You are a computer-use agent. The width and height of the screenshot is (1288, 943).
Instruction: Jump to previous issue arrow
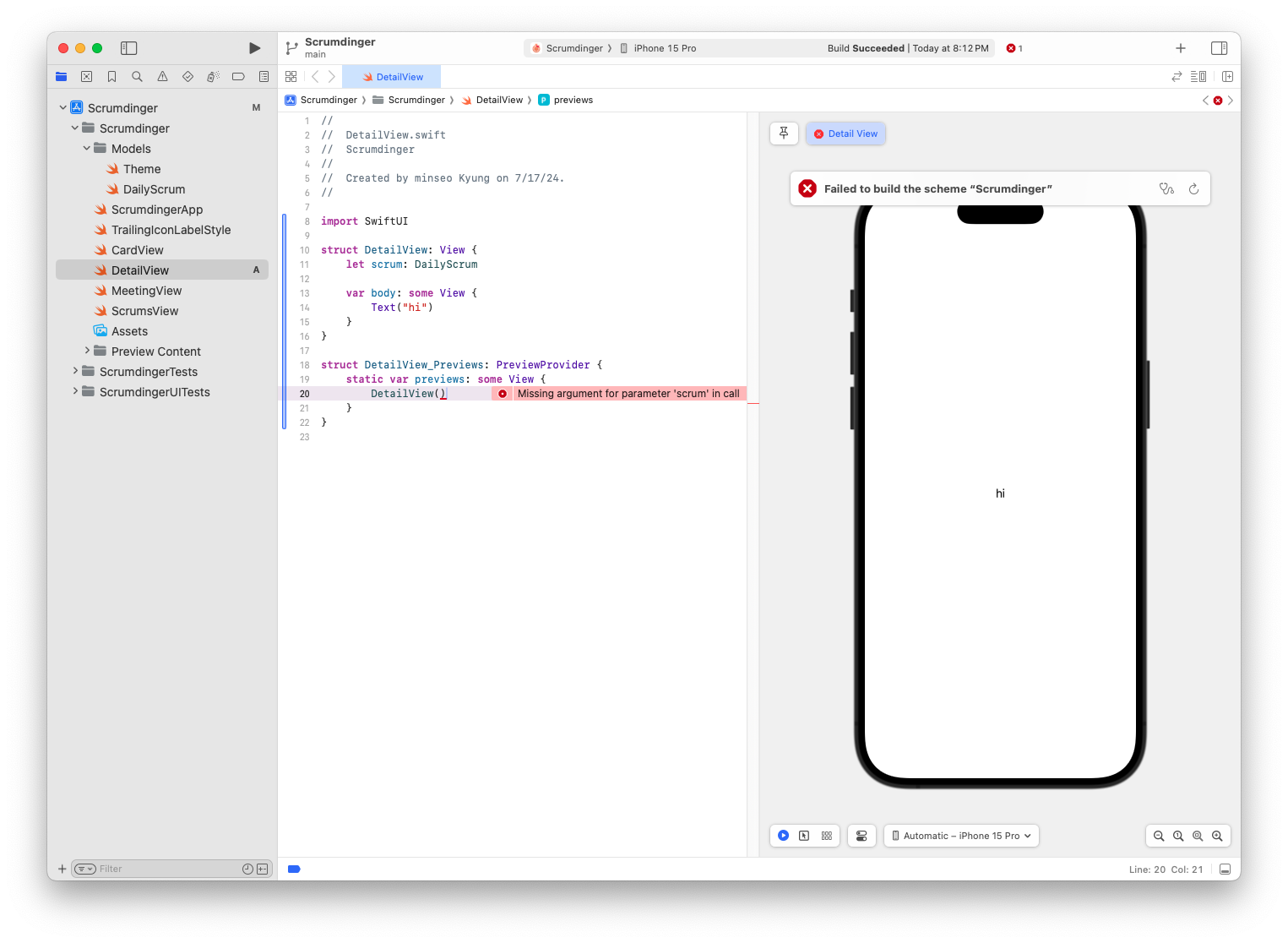(x=1205, y=100)
